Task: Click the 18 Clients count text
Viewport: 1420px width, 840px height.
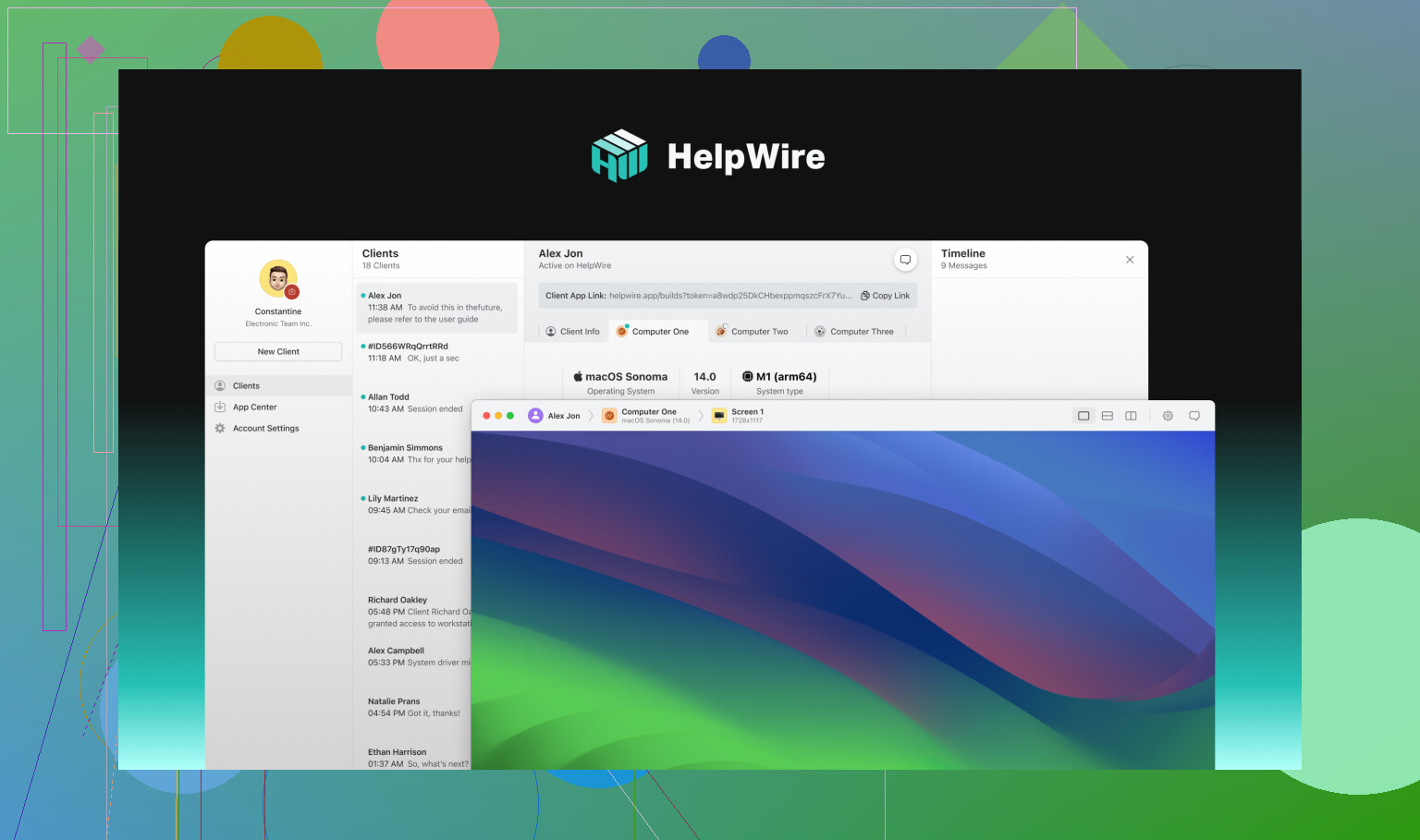Action: point(381,266)
